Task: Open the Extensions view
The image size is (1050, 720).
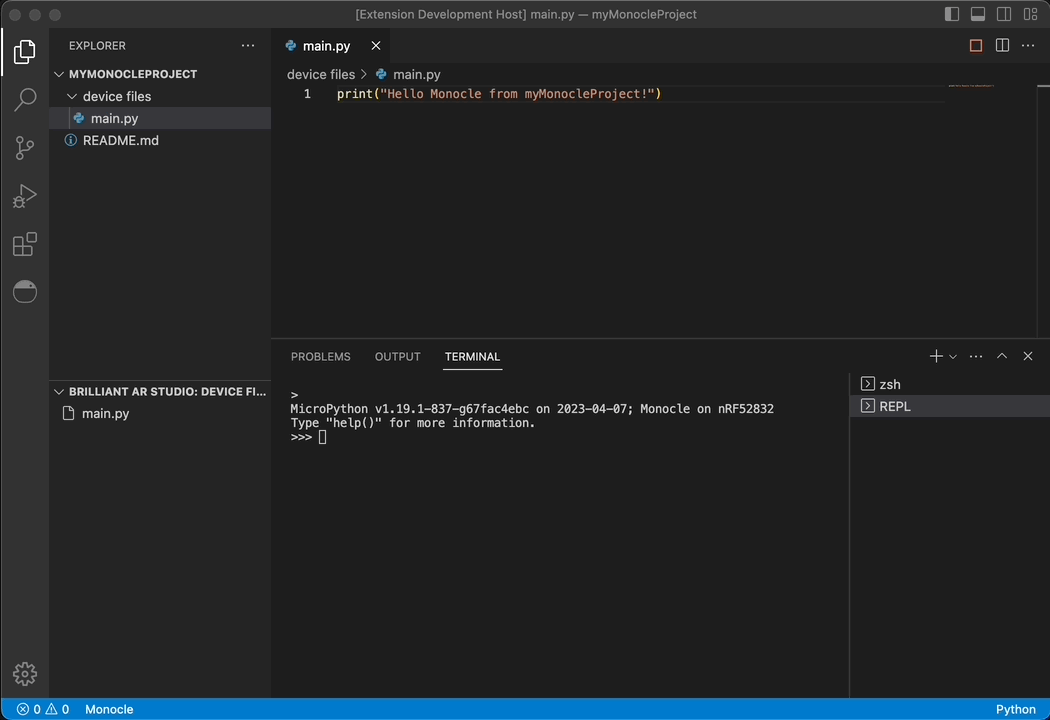Action: 25,244
